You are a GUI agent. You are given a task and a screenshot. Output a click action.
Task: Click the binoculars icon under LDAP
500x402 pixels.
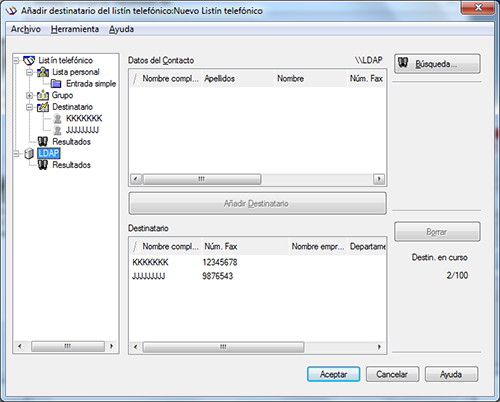[43, 165]
